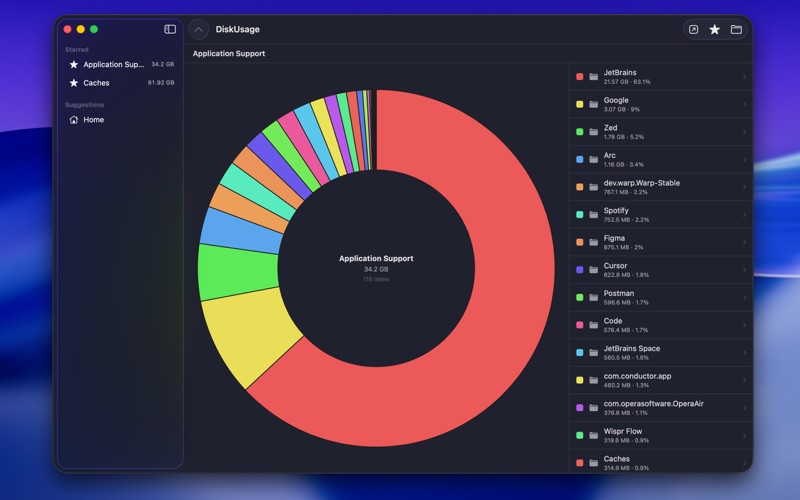Select the "81.92 GB" size in sidebar

161,83
